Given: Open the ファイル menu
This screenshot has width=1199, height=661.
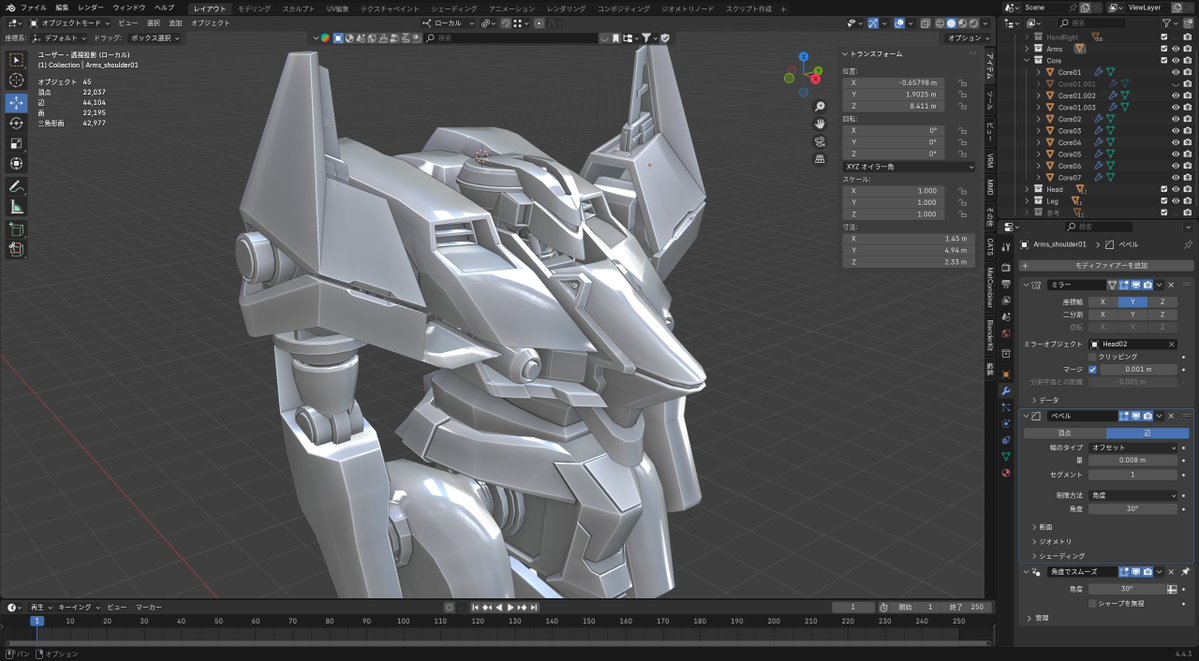Looking at the screenshot, I should 33,8.
